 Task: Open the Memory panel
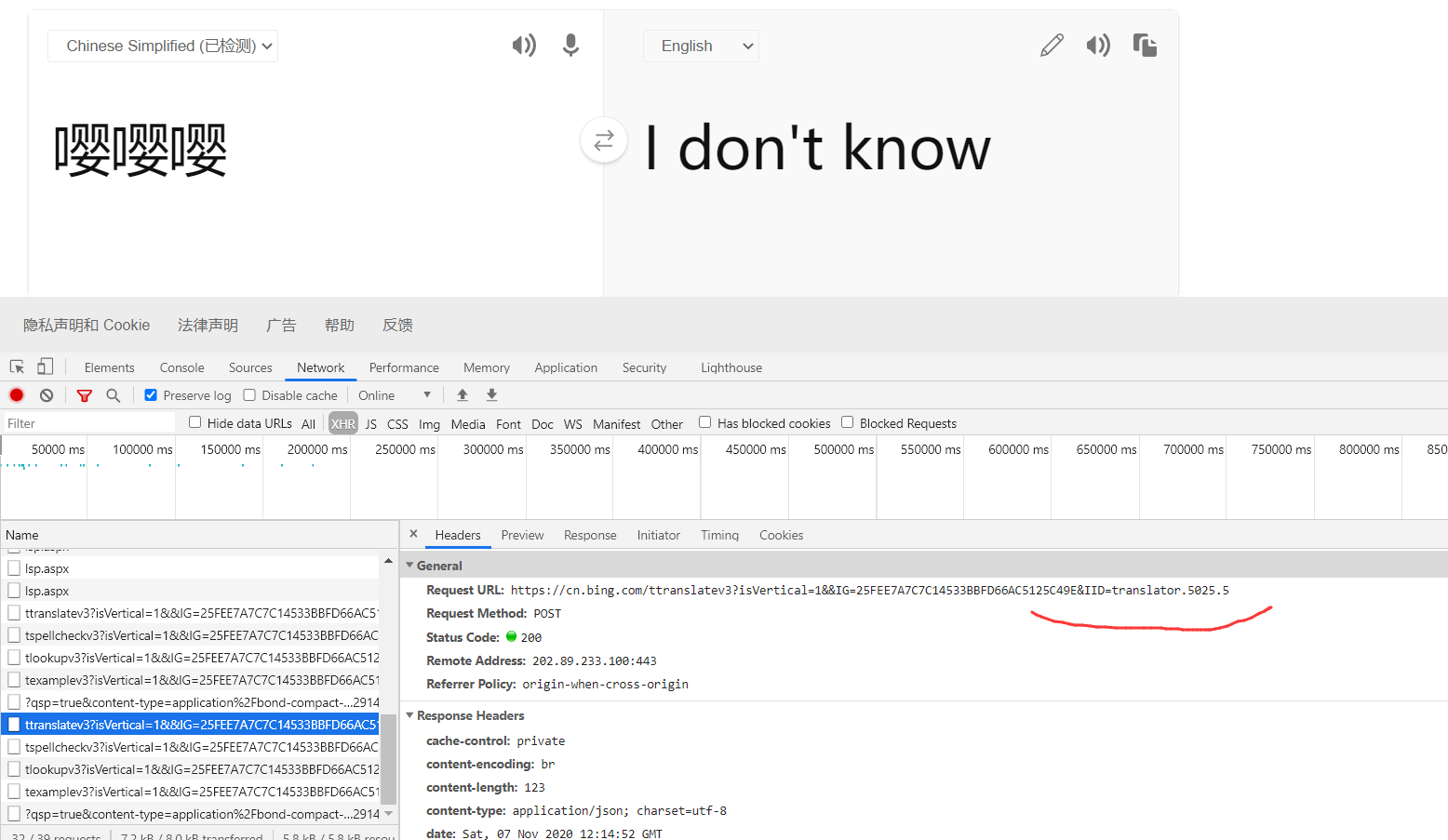tap(487, 367)
